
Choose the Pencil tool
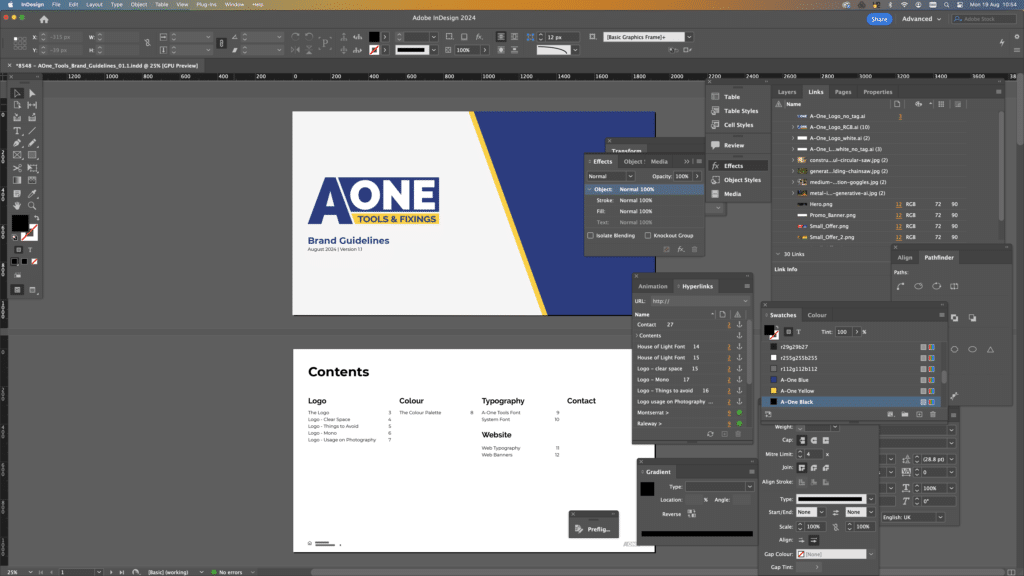pyautogui.click(x=32, y=143)
